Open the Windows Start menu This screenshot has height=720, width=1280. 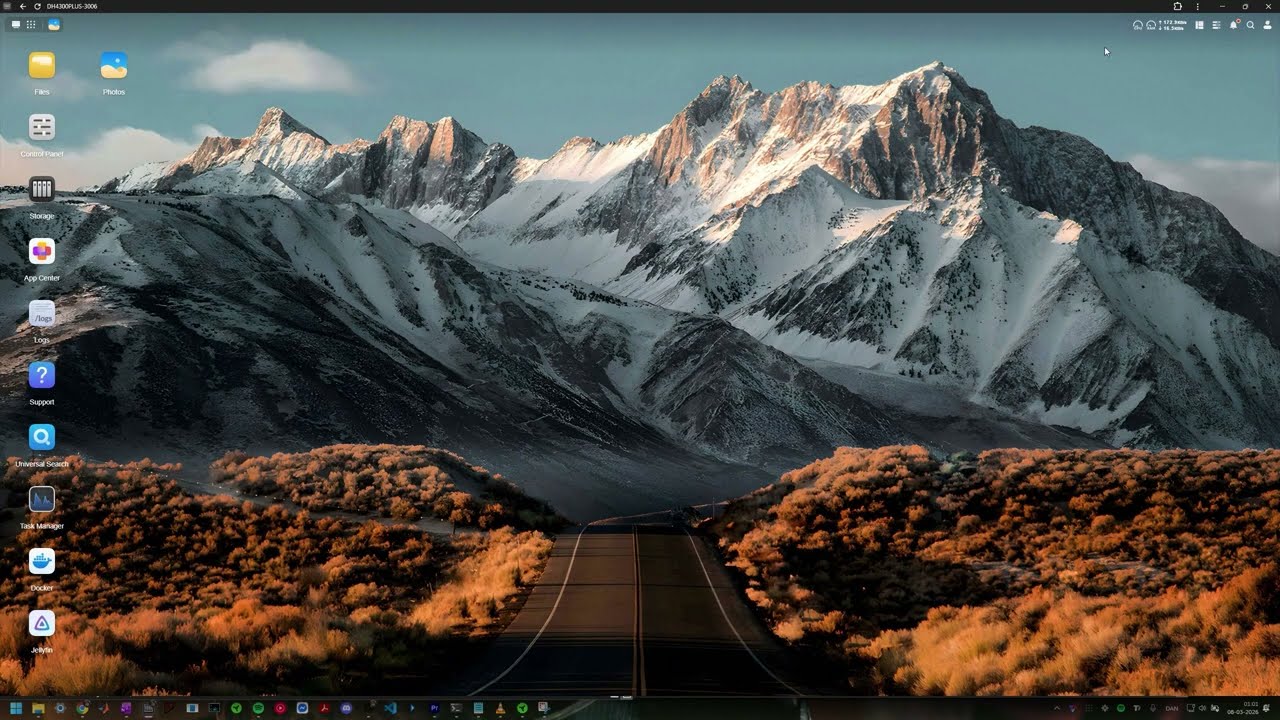(x=16, y=708)
